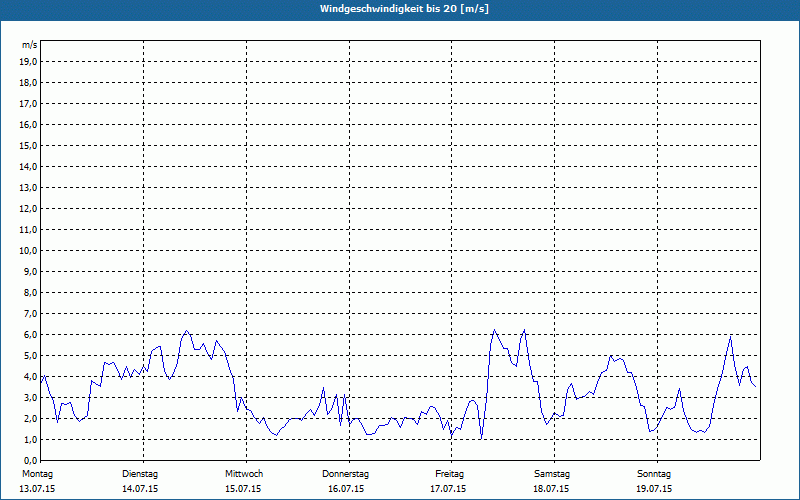Click the 2,0 axis label

[x=31, y=418]
